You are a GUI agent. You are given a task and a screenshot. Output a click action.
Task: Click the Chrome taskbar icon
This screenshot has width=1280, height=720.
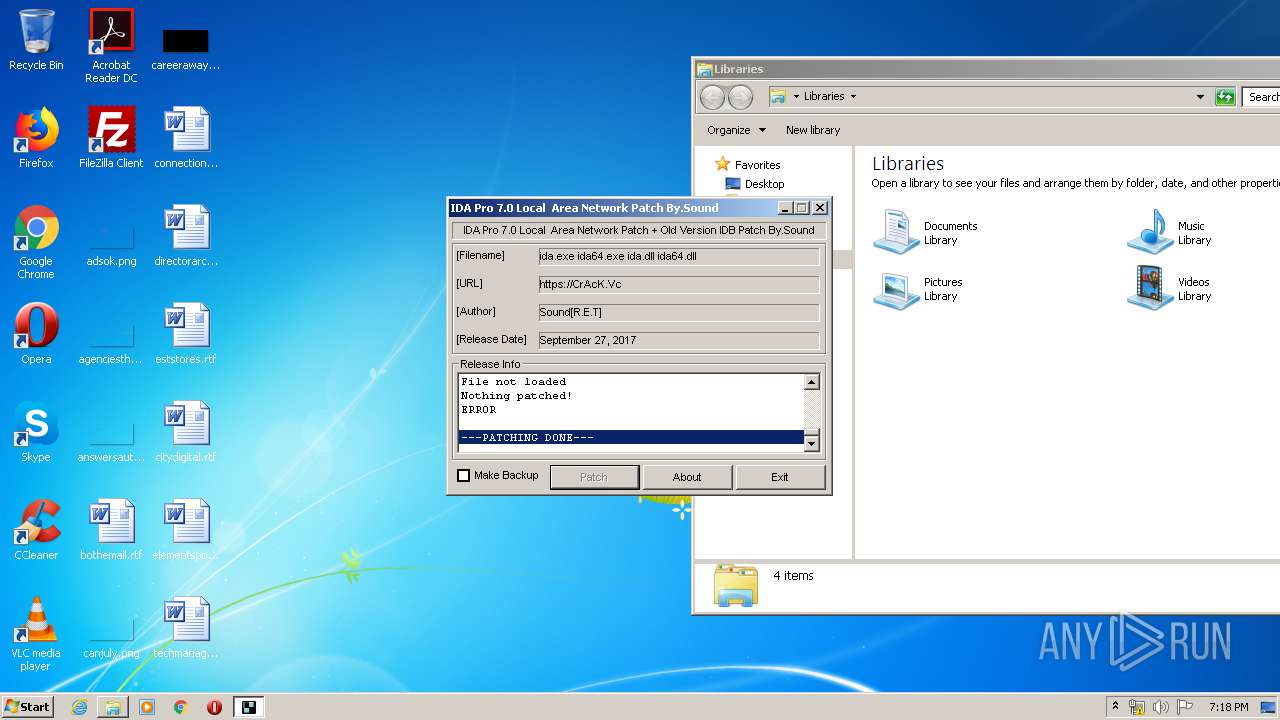click(x=181, y=707)
